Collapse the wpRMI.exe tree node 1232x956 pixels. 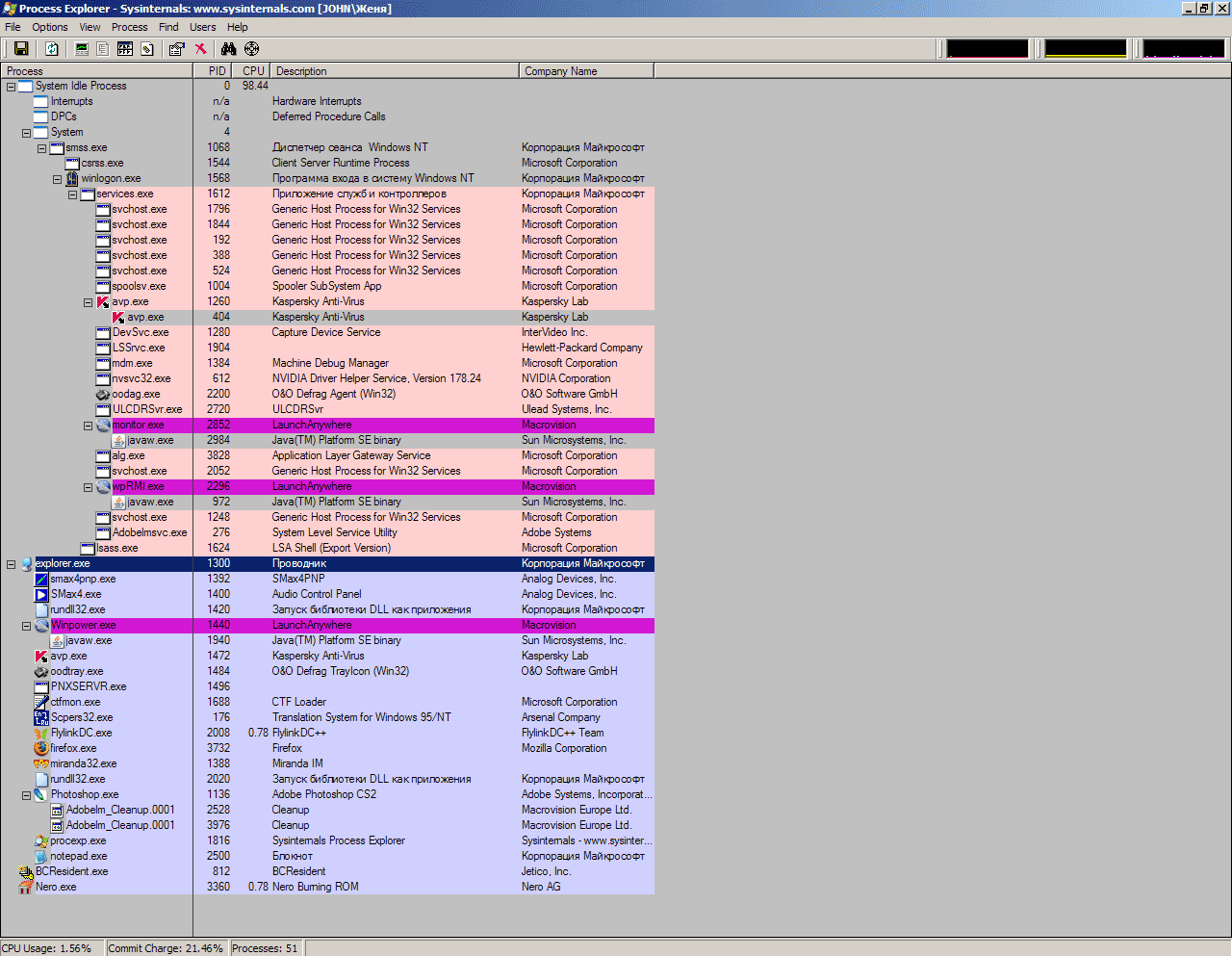click(x=88, y=487)
